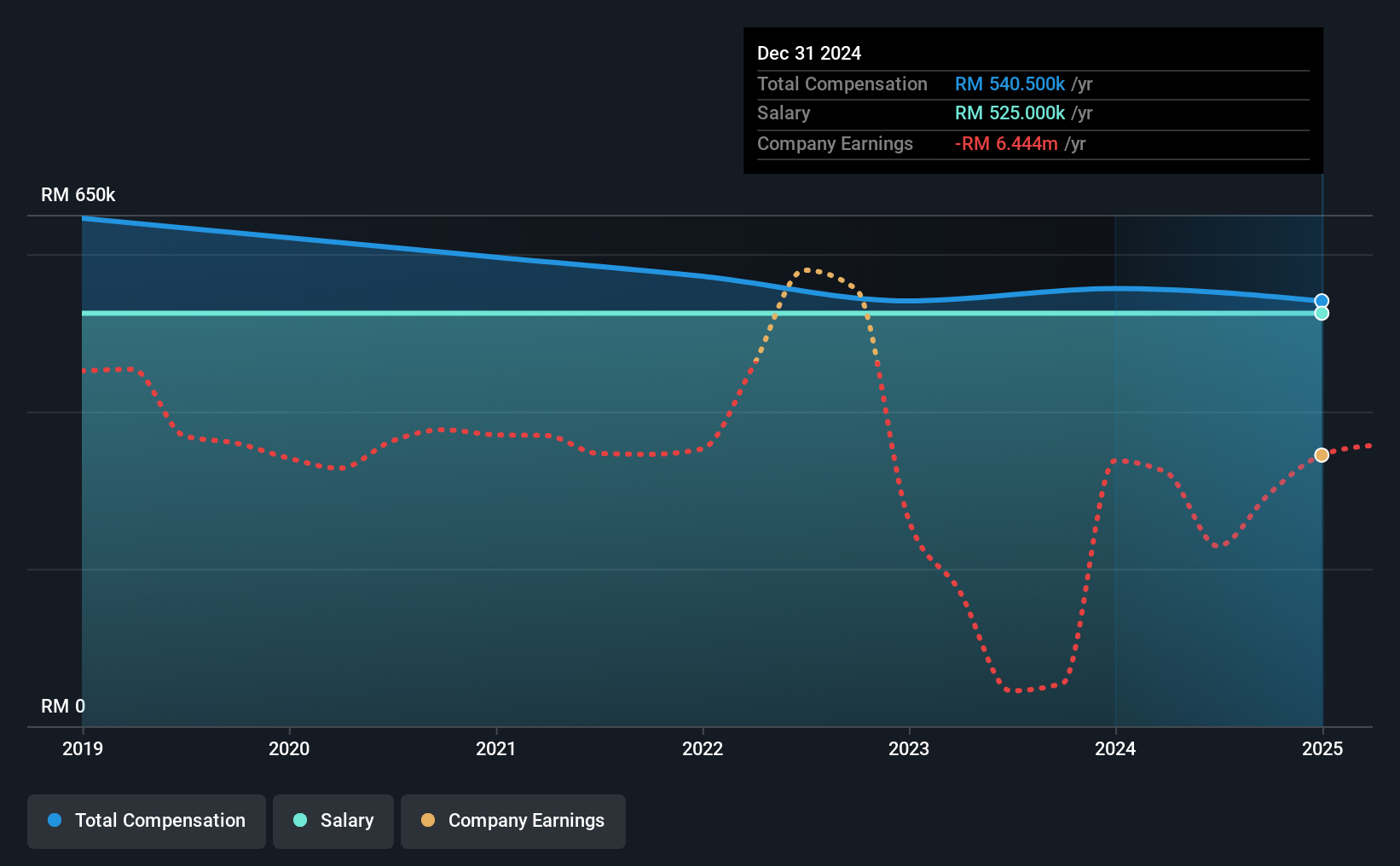Toggle the Salary legend button
The width and height of the screenshot is (1400, 866).
tap(333, 821)
